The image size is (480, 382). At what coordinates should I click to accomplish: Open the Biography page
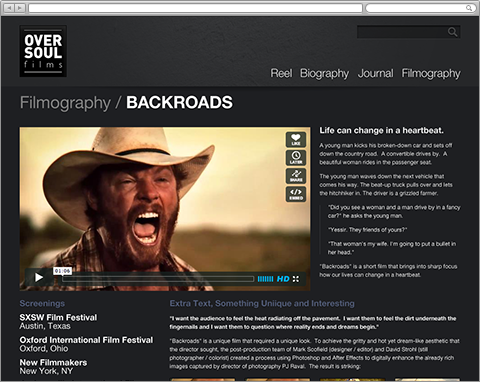pos(324,73)
